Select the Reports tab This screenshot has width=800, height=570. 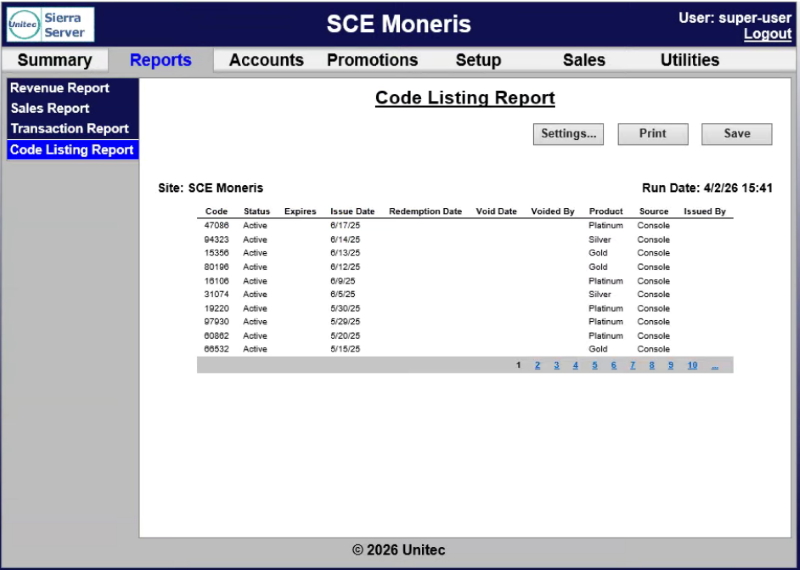coord(161,60)
